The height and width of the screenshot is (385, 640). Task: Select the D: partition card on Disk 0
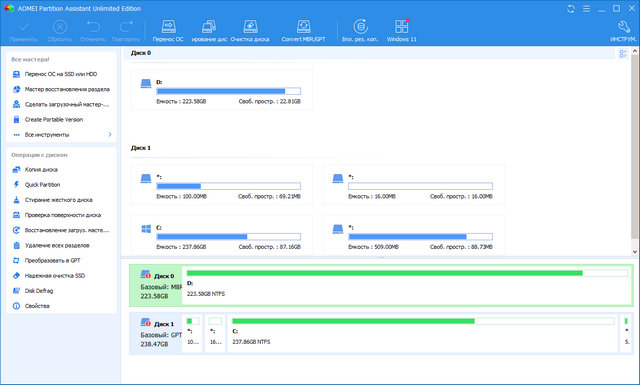pos(222,90)
